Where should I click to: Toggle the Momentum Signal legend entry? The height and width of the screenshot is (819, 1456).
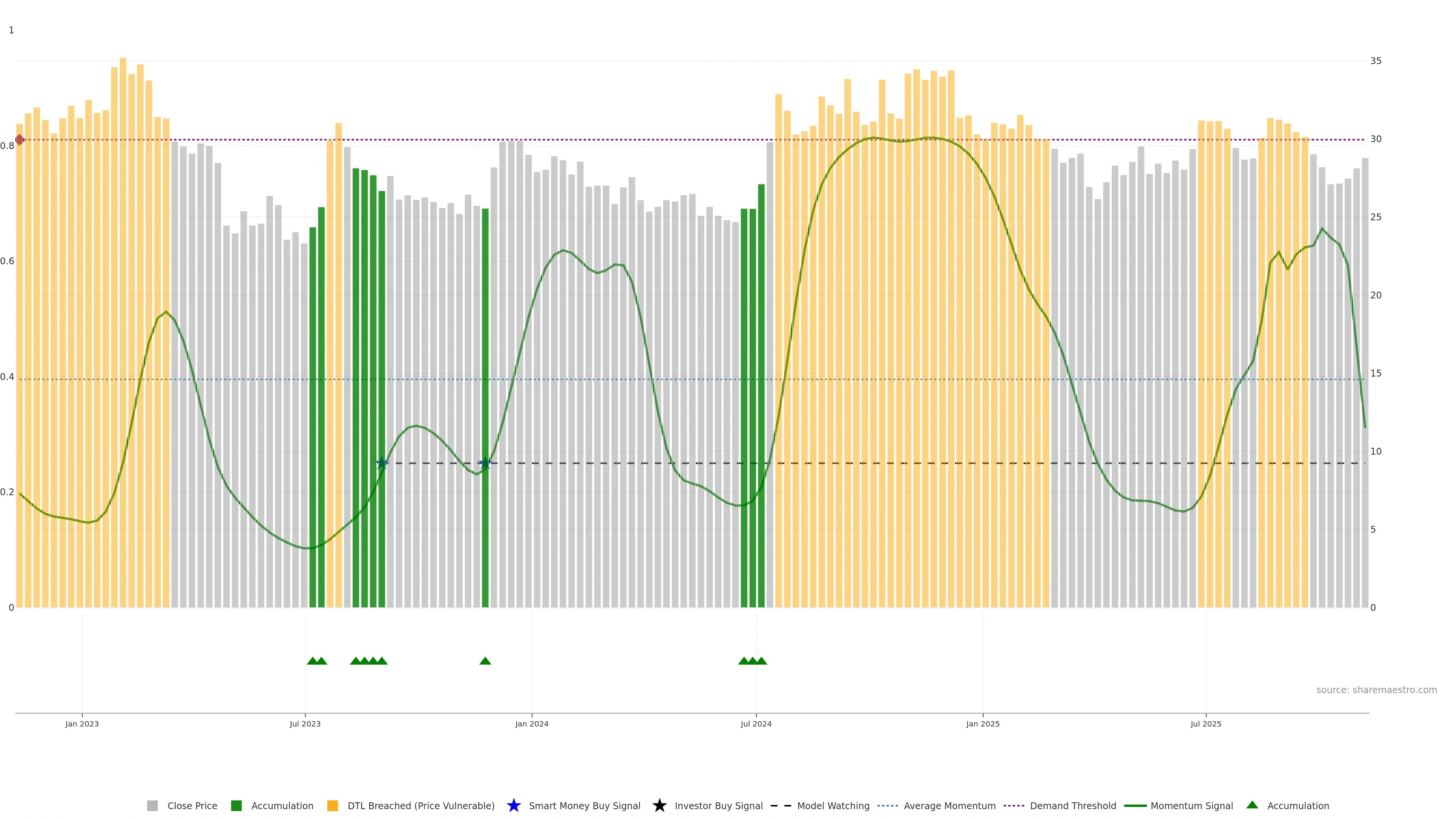(x=1191, y=805)
